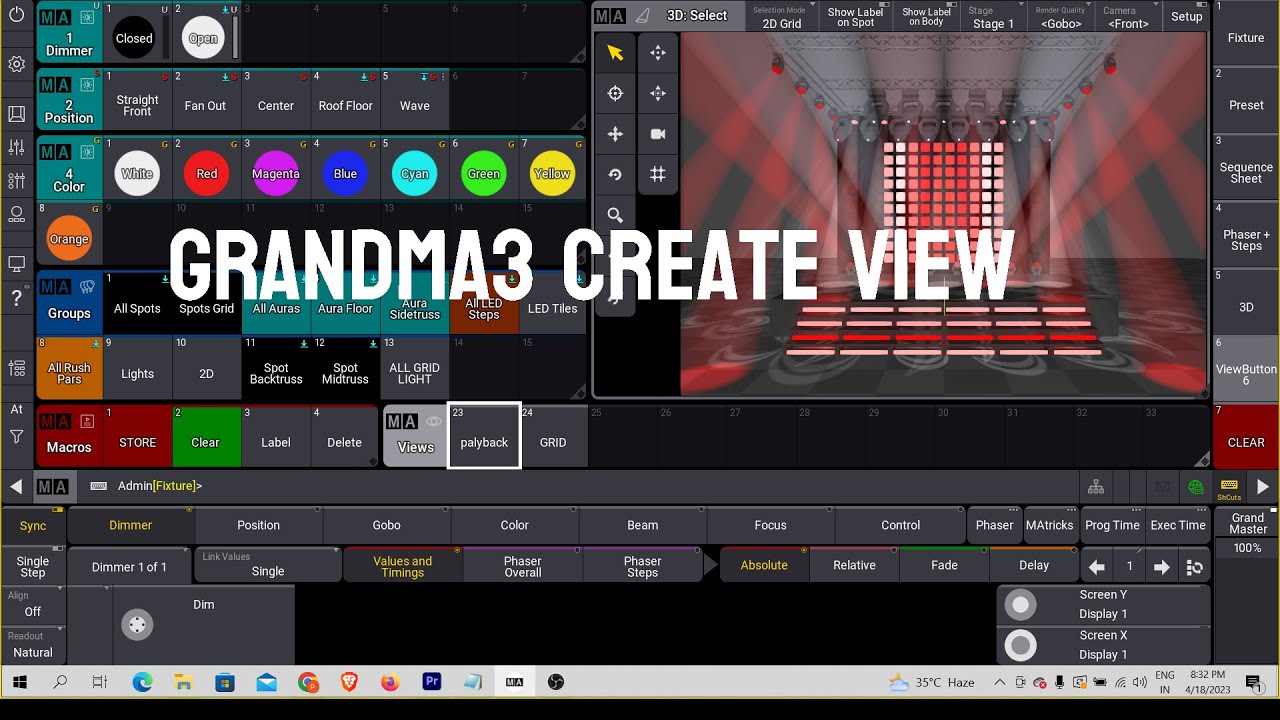Enable Delay layer

(1034, 565)
